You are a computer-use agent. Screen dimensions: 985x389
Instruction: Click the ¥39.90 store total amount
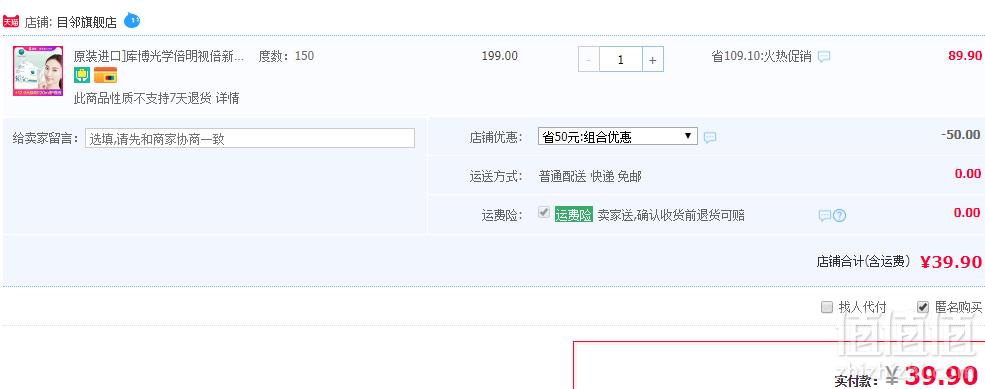tap(951, 262)
